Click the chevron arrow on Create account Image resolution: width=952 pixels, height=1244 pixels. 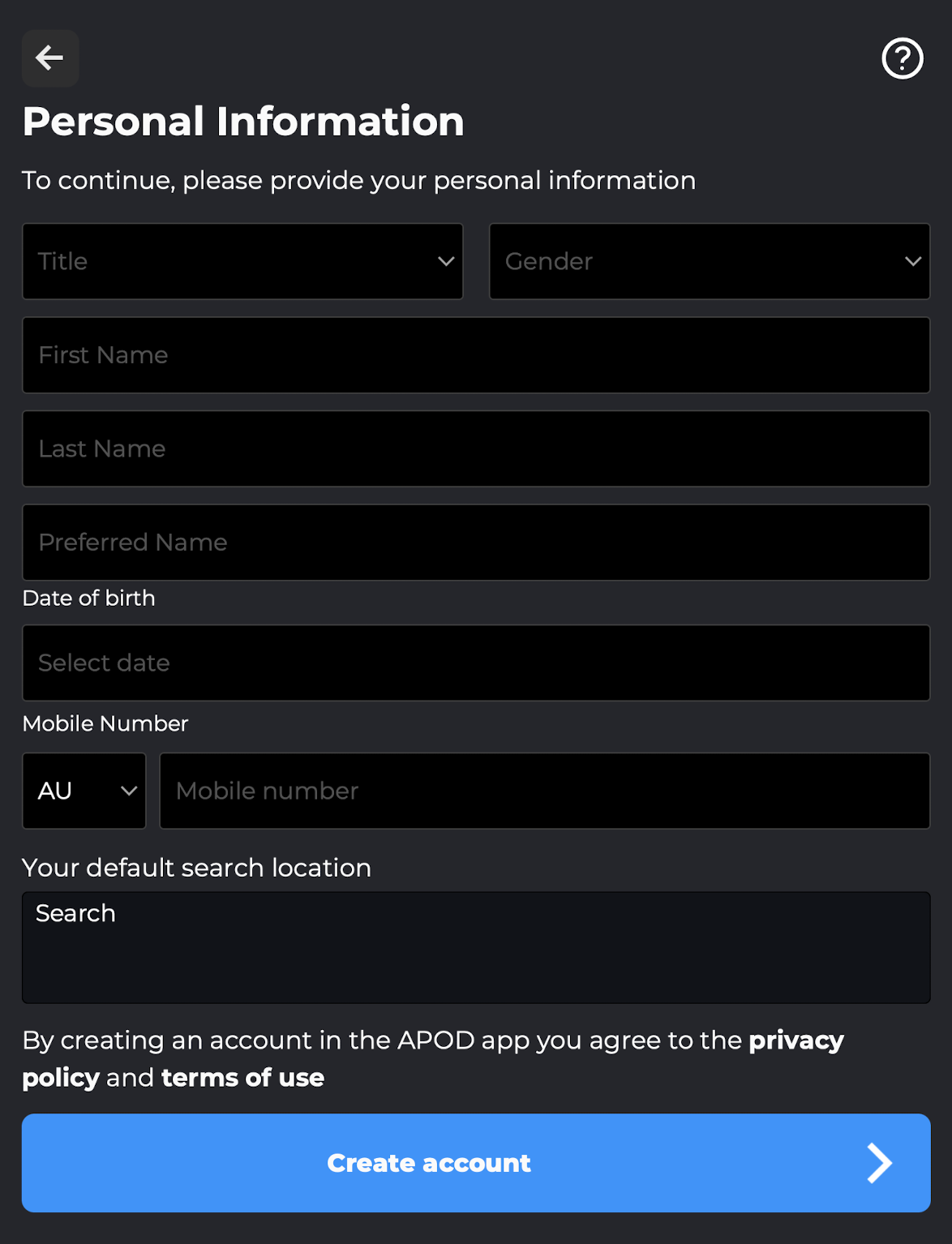point(879,1163)
